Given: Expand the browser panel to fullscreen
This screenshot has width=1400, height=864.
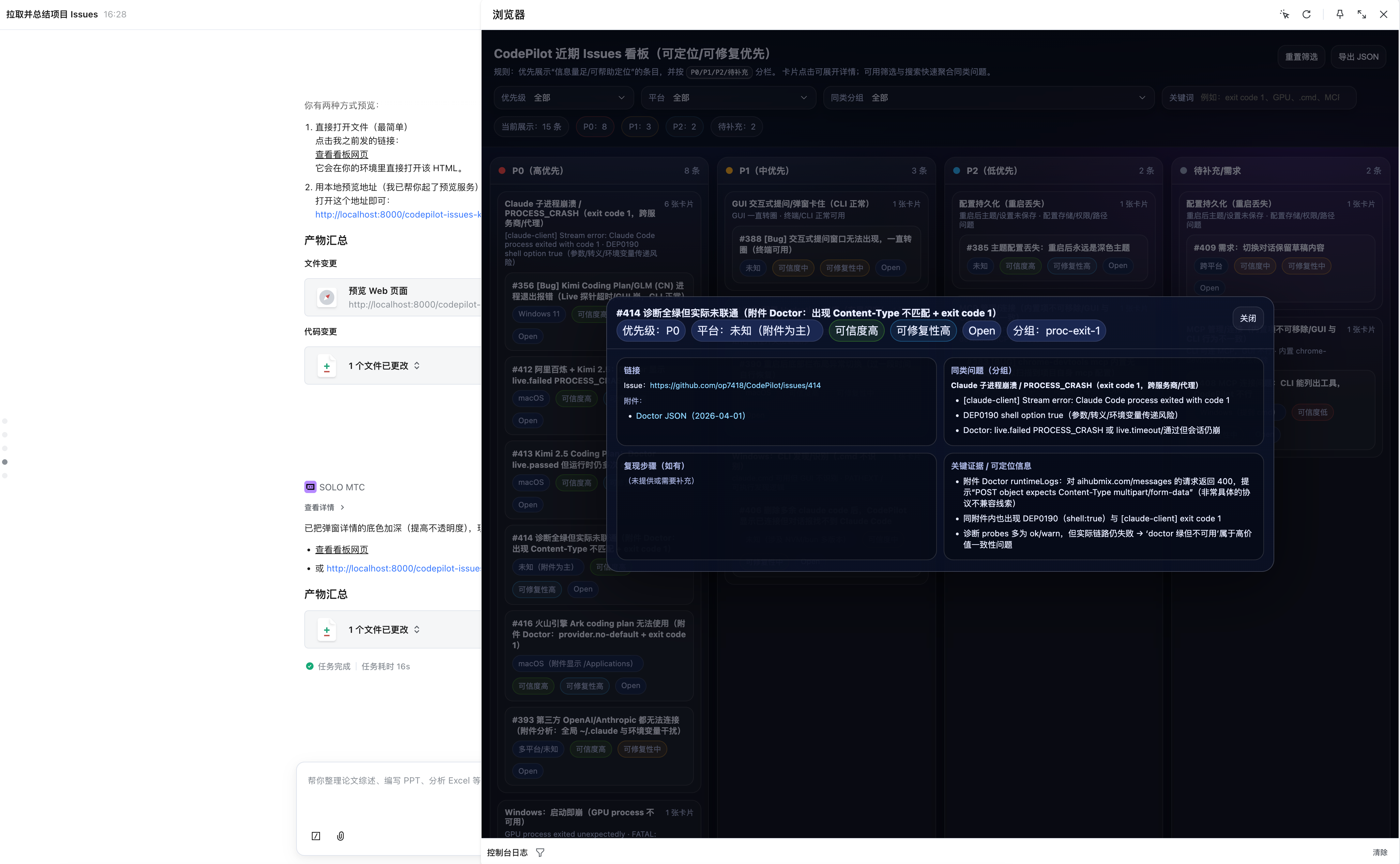Looking at the screenshot, I should [x=1362, y=14].
